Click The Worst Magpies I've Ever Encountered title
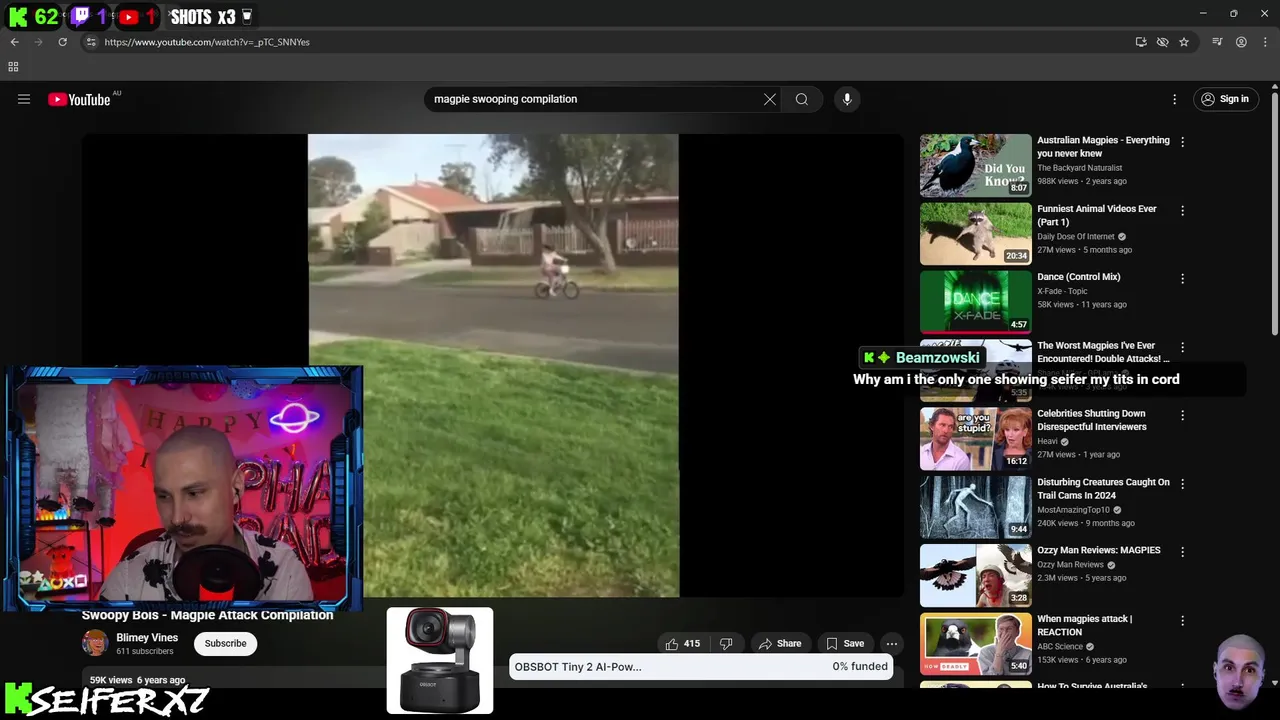The height and width of the screenshot is (720, 1280). [1103, 352]
